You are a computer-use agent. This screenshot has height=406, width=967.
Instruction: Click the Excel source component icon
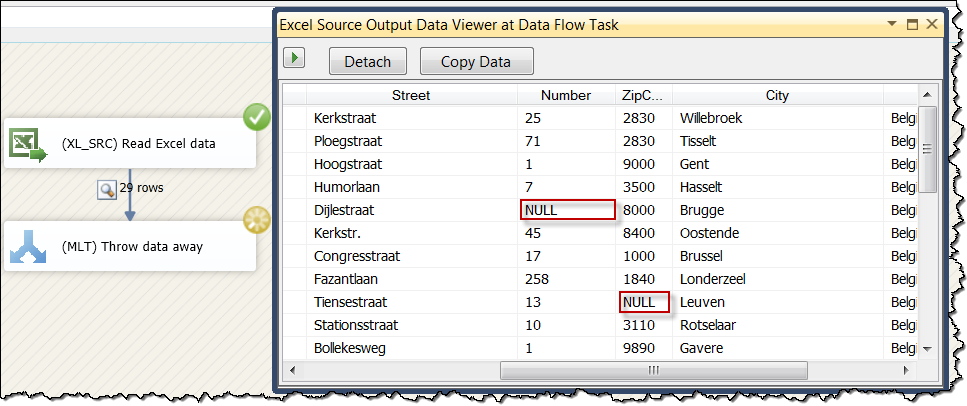pos(28,144)
